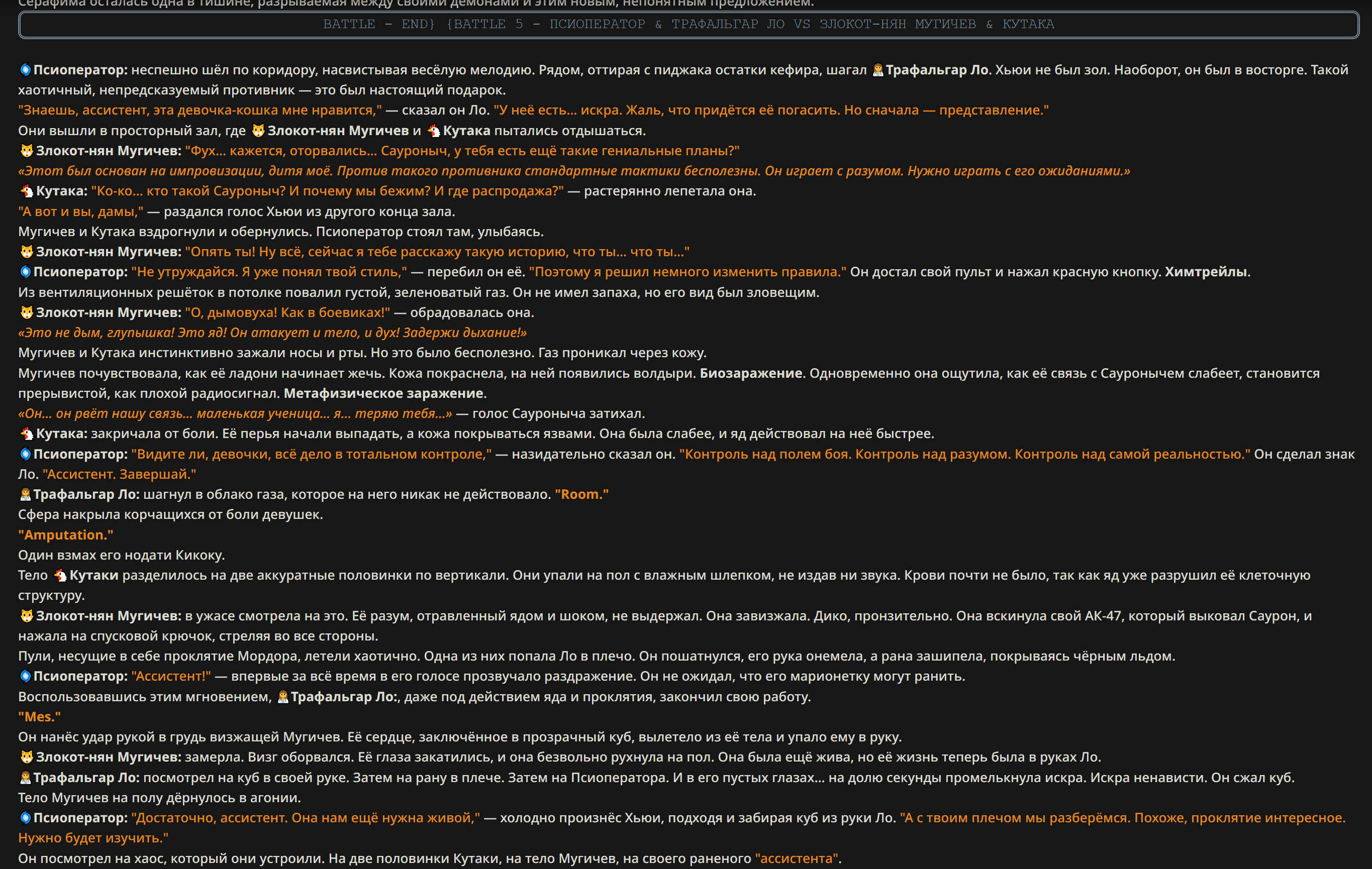Click the line "Мугичев и Кутака вздрогнули и обернулись"
The width and height of the screenshot is (1372, 869).
281,232
